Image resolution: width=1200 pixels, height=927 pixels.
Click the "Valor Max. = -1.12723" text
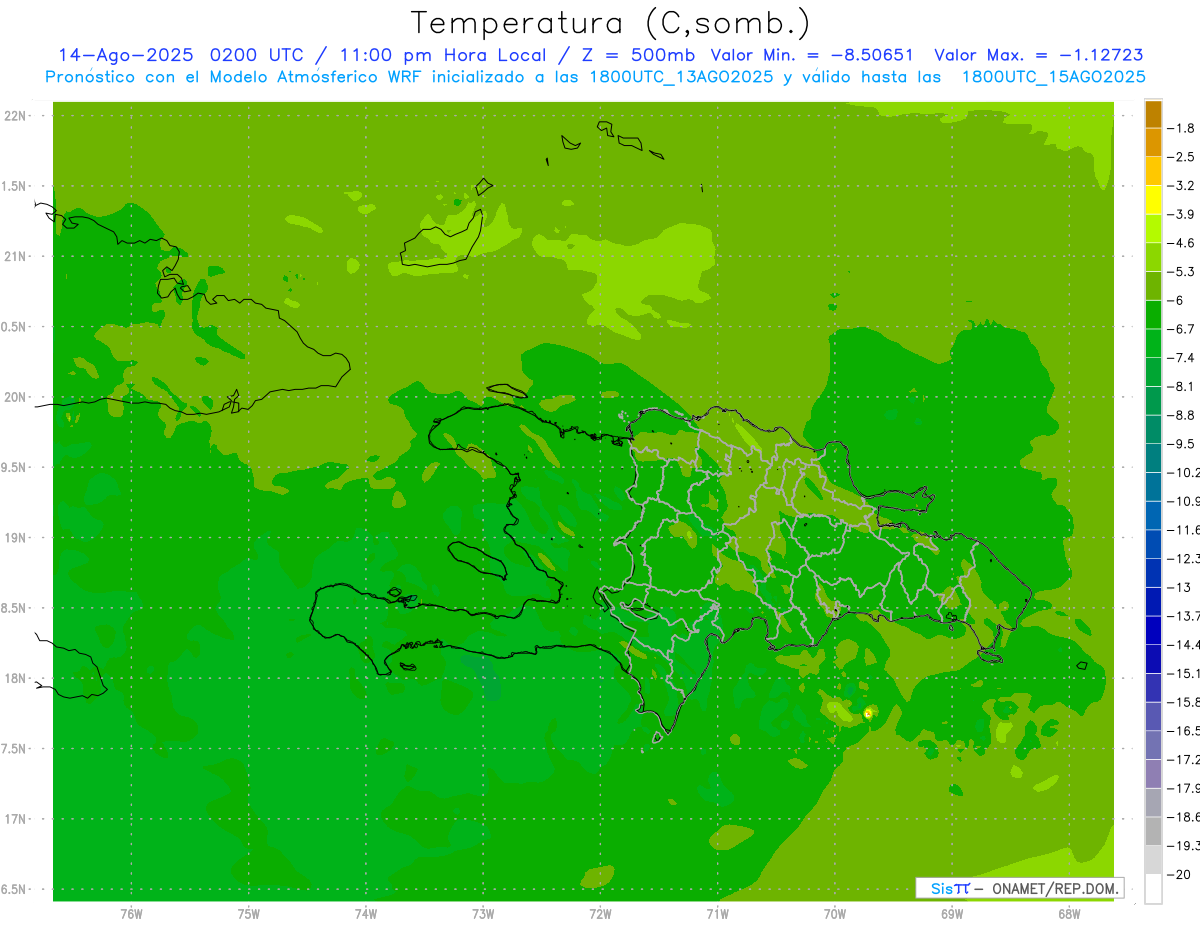coord(1039,56)
